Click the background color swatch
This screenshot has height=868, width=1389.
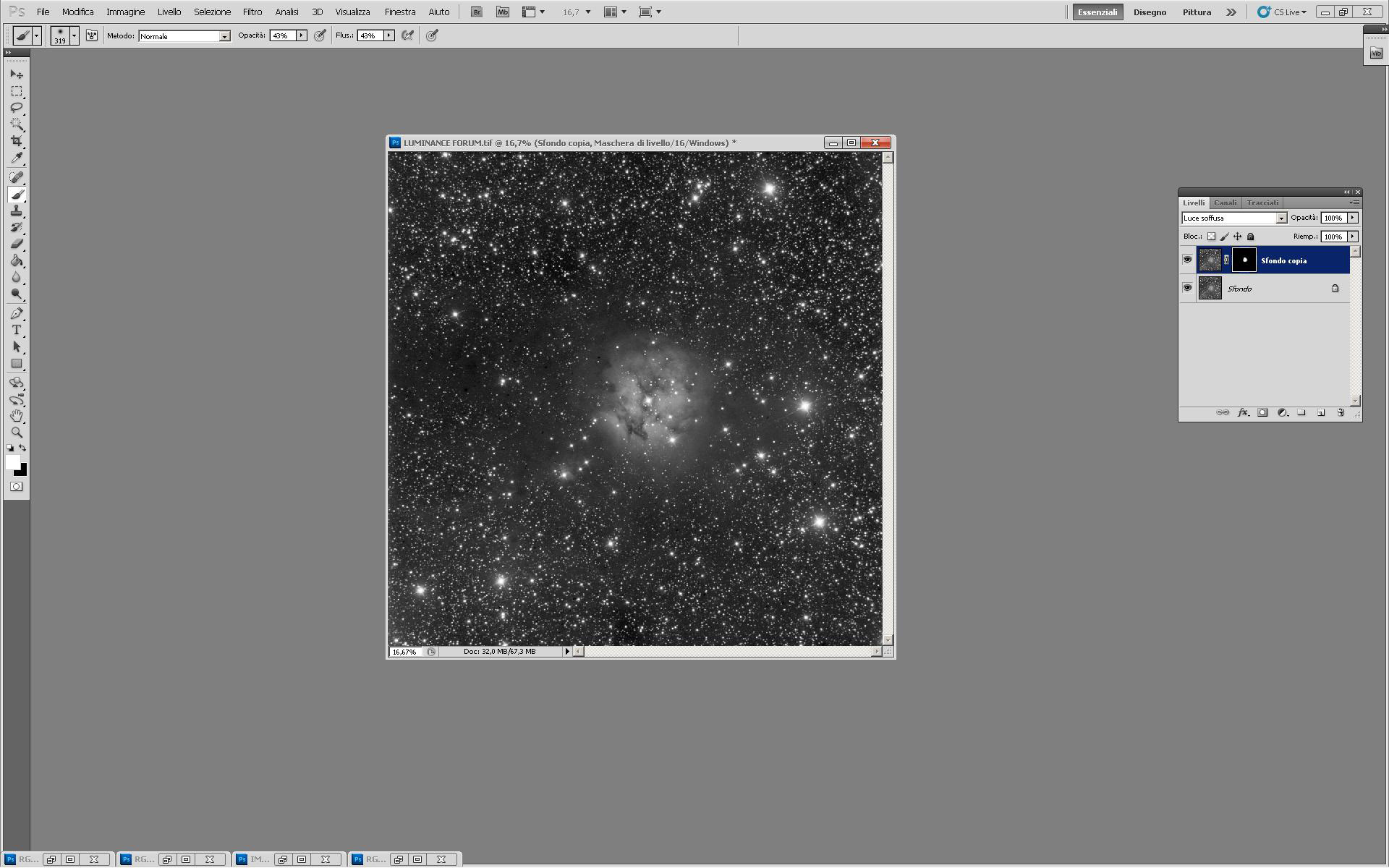(x=22, y=472)
